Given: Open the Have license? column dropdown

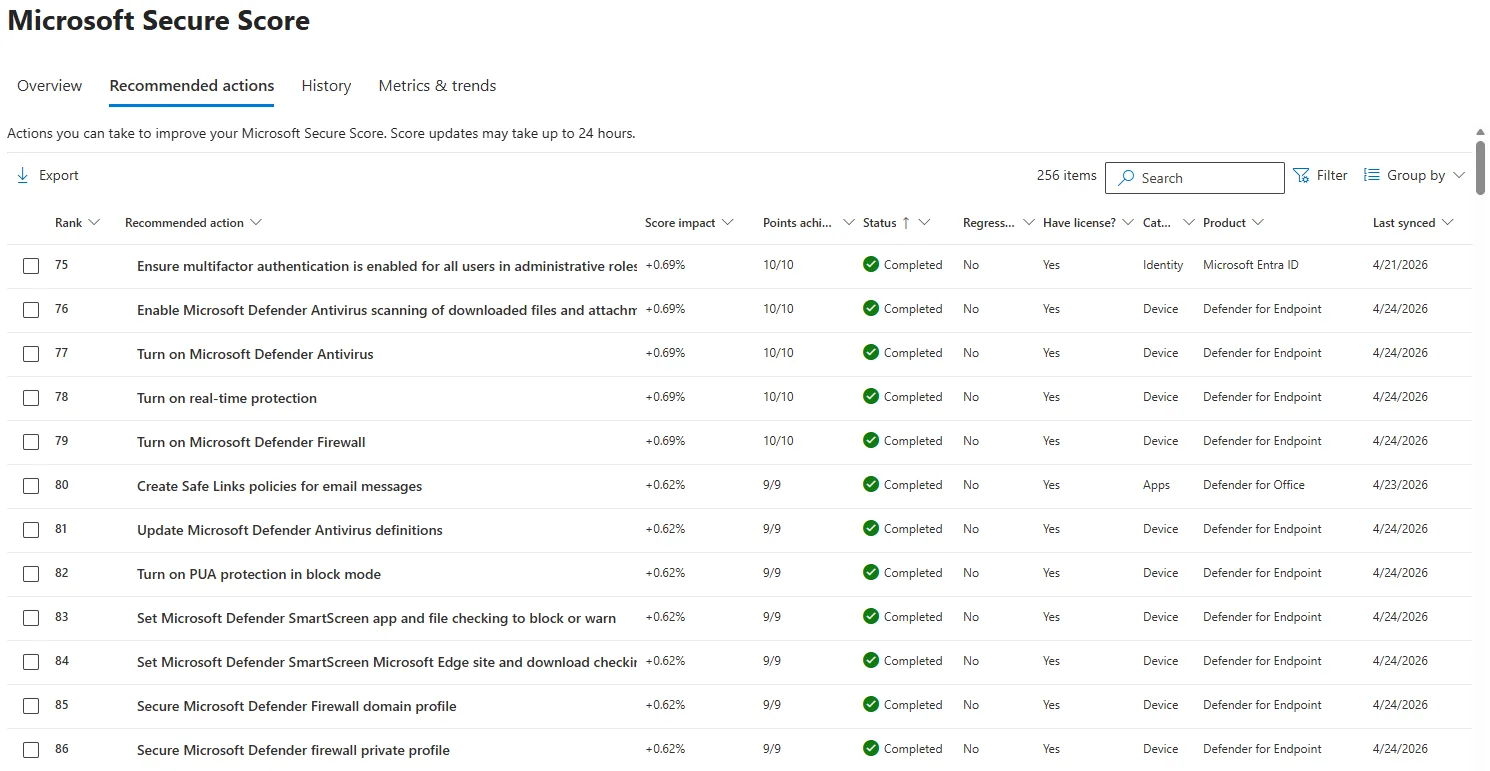Looking at the screenshot, I should coord(1128,223).
